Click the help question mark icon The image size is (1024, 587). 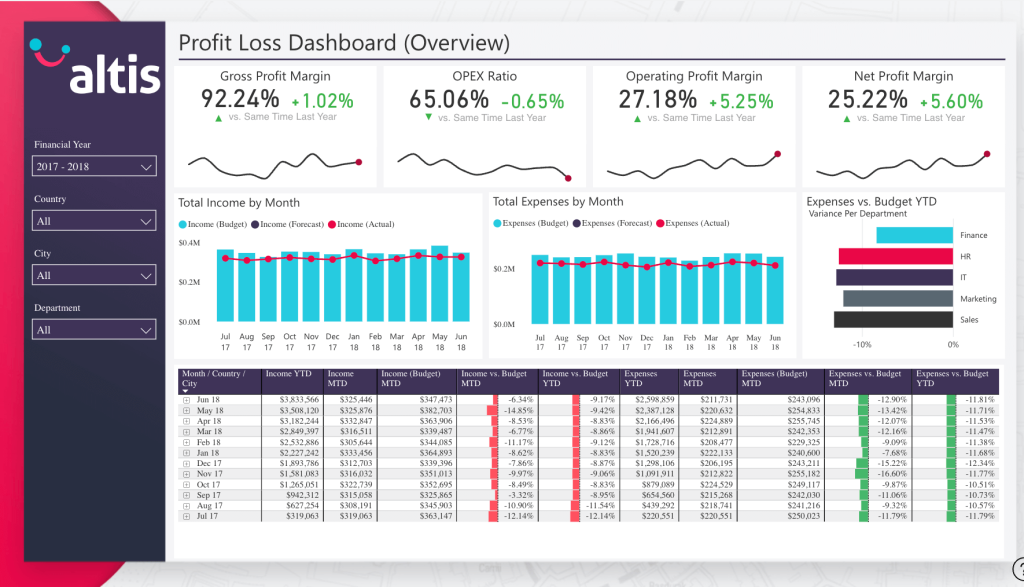tap(1018, 566)
